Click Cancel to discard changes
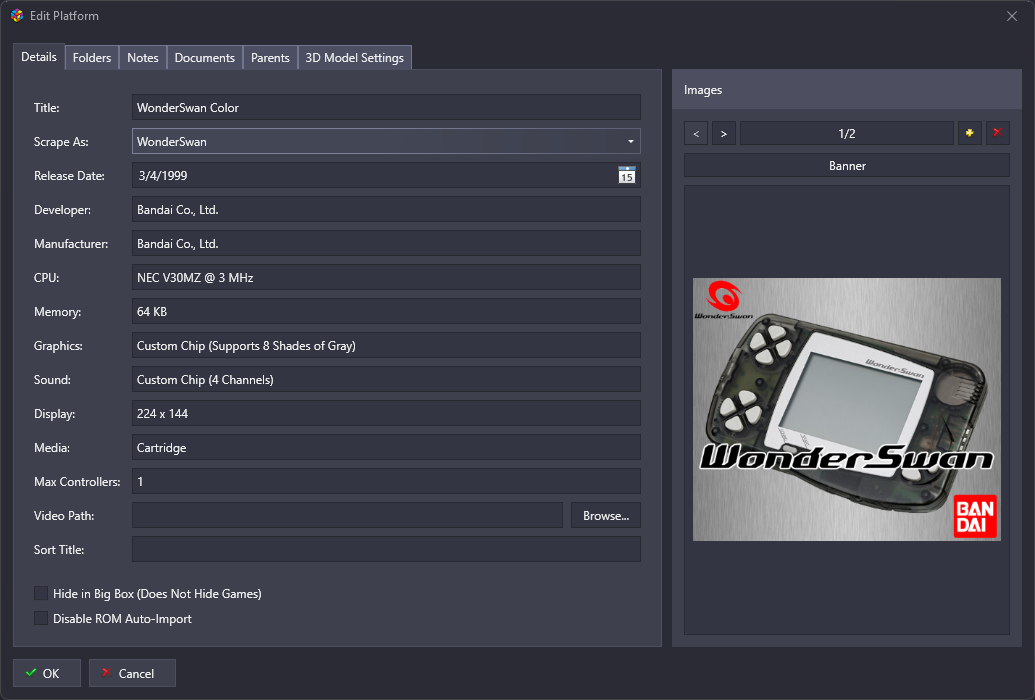The image size is (1035, 700). pyautogui.click(x=132, y=673)
